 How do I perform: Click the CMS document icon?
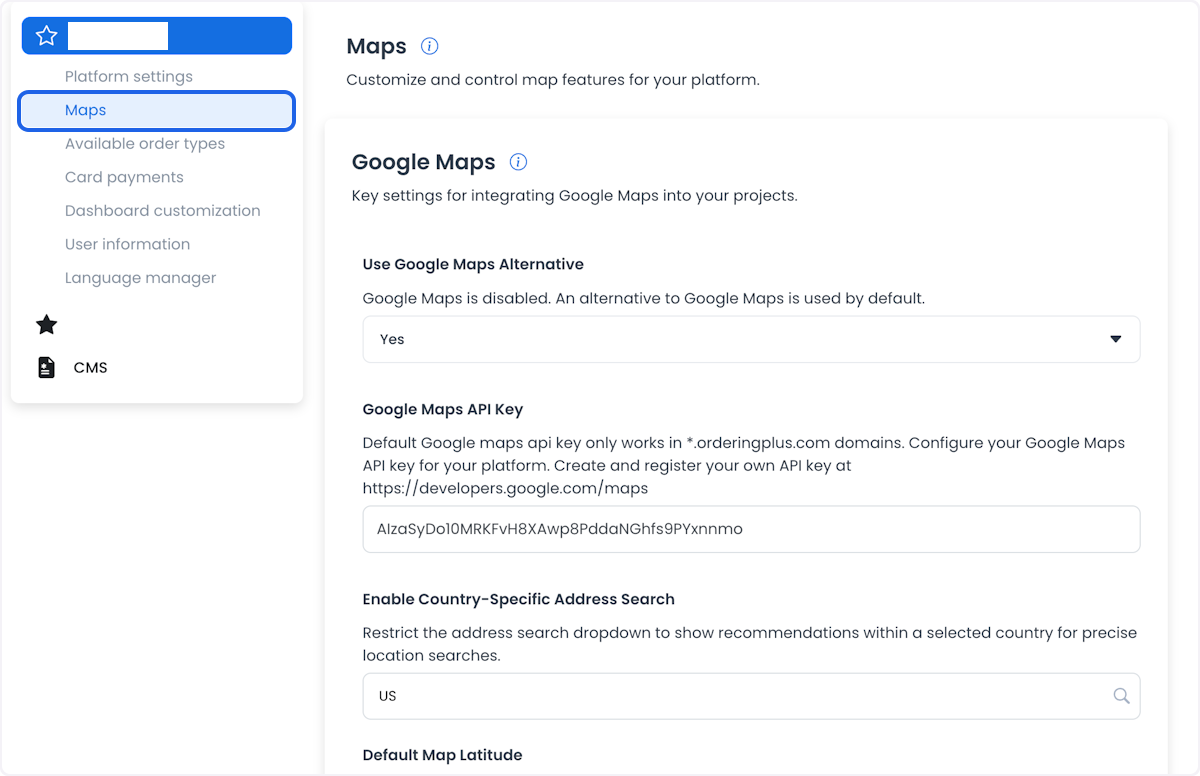[x=46, y=368]
